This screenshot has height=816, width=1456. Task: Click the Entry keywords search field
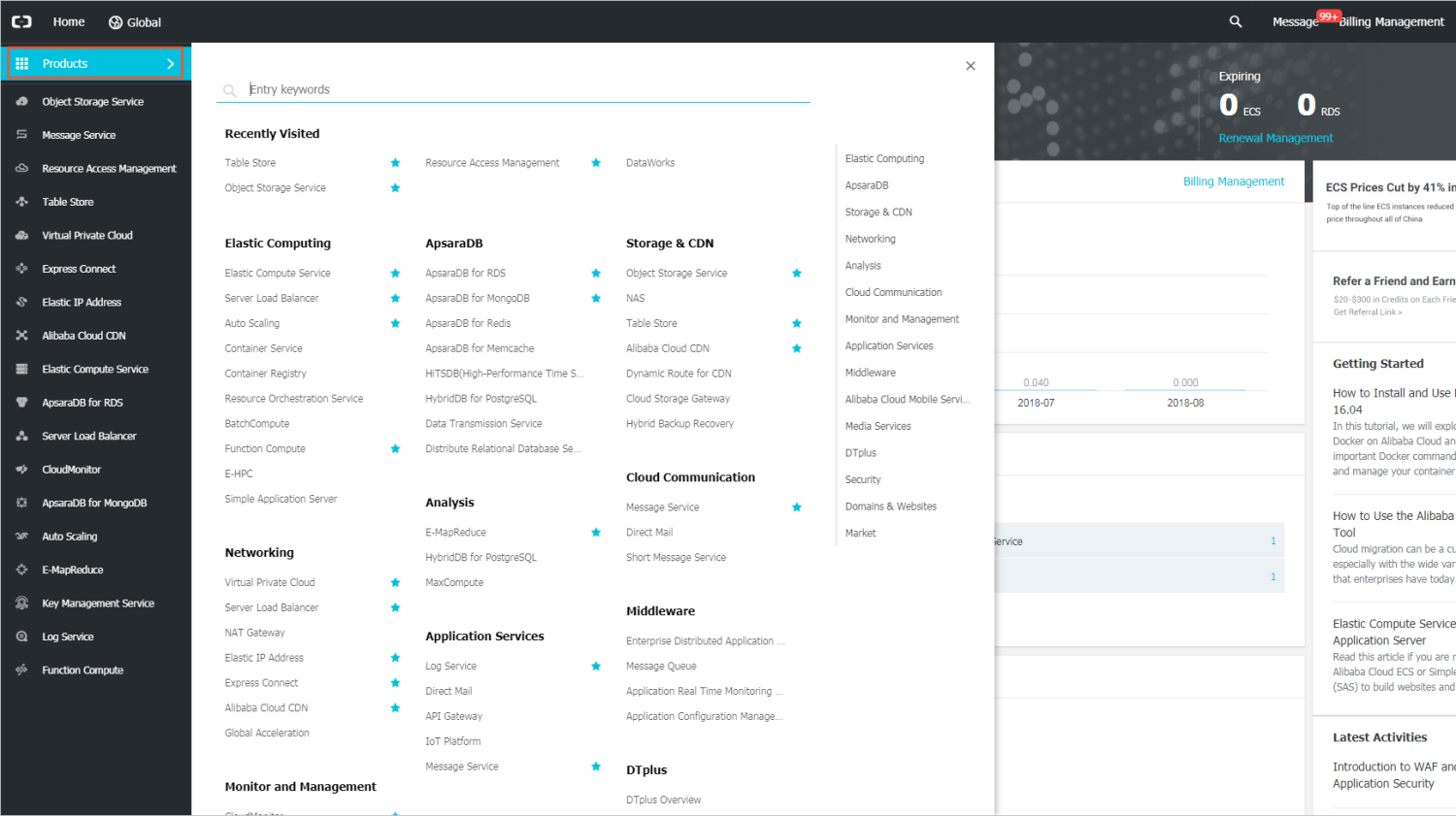point(524,89)
